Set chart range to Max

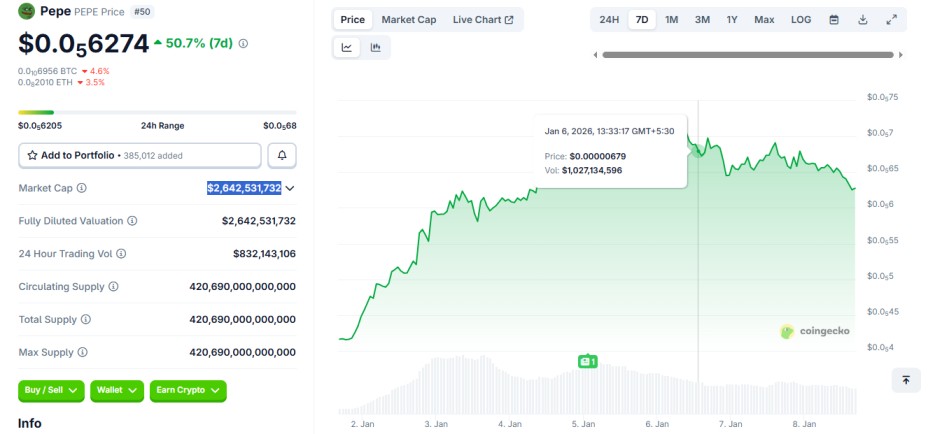(x=764, y=20)
